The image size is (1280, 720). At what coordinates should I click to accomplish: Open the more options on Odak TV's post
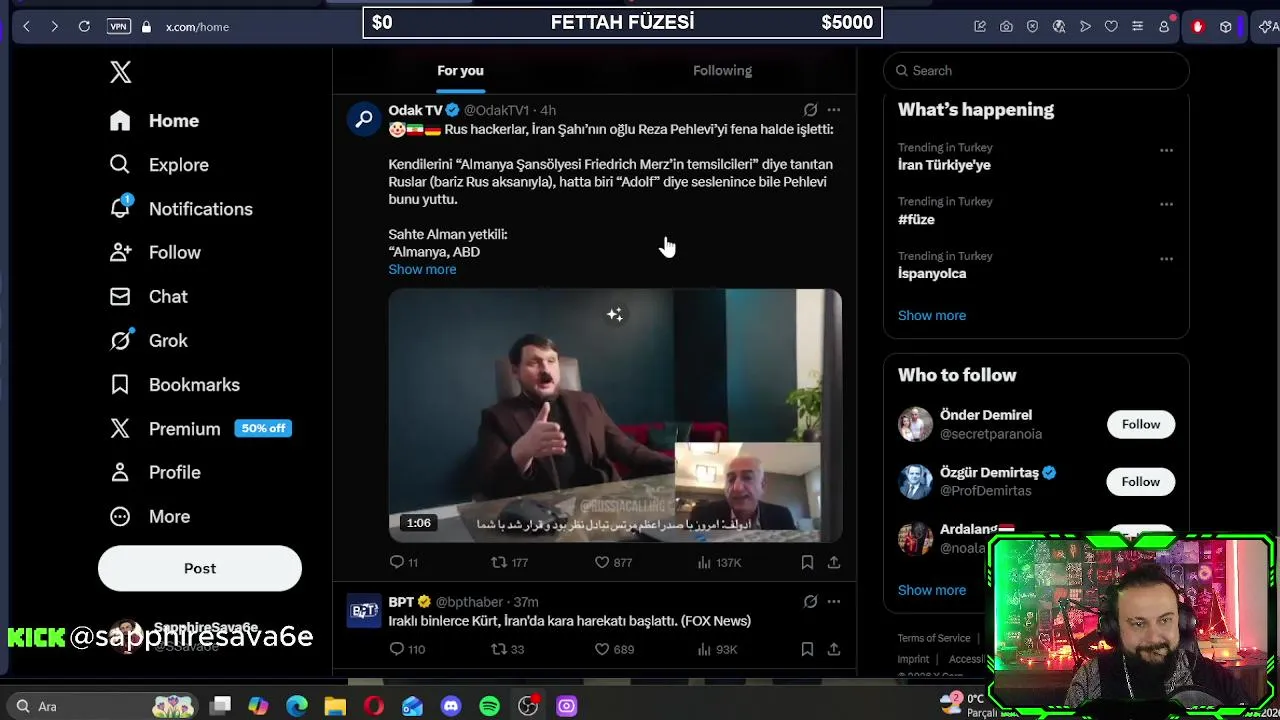click(834, 110)
